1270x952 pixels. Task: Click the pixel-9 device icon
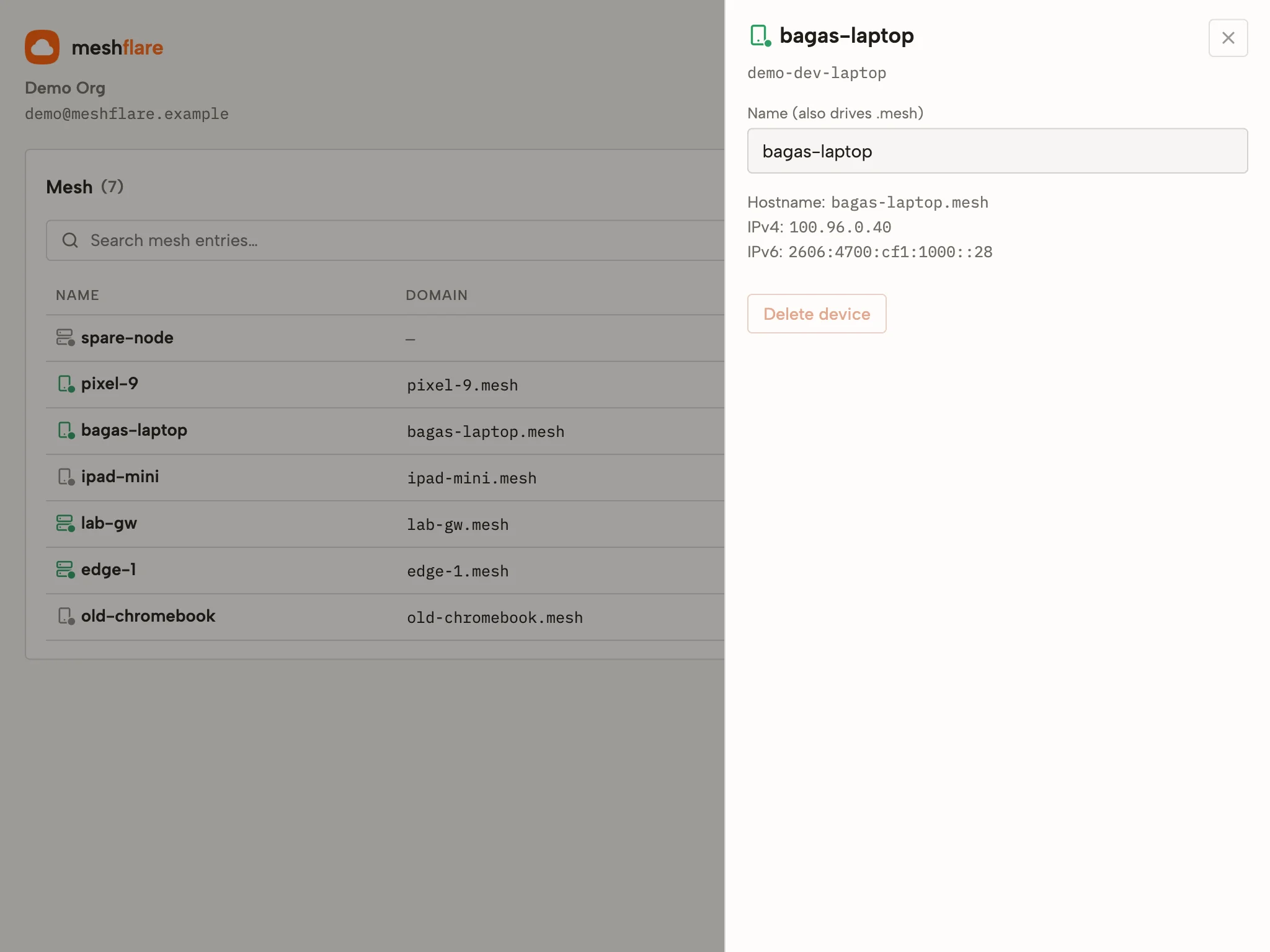coord(66,384)
